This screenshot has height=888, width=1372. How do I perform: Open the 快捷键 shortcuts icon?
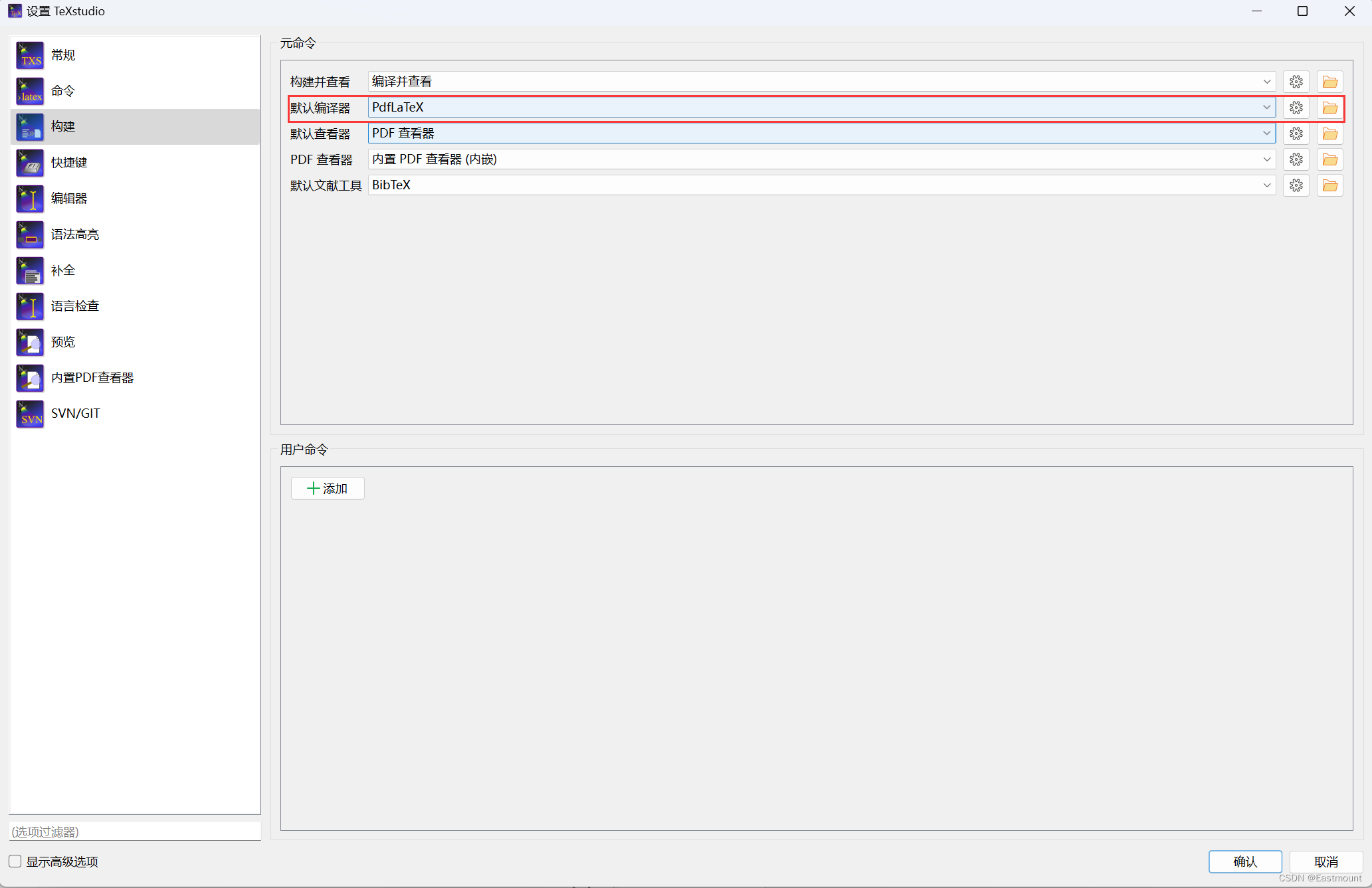(30, 163)
